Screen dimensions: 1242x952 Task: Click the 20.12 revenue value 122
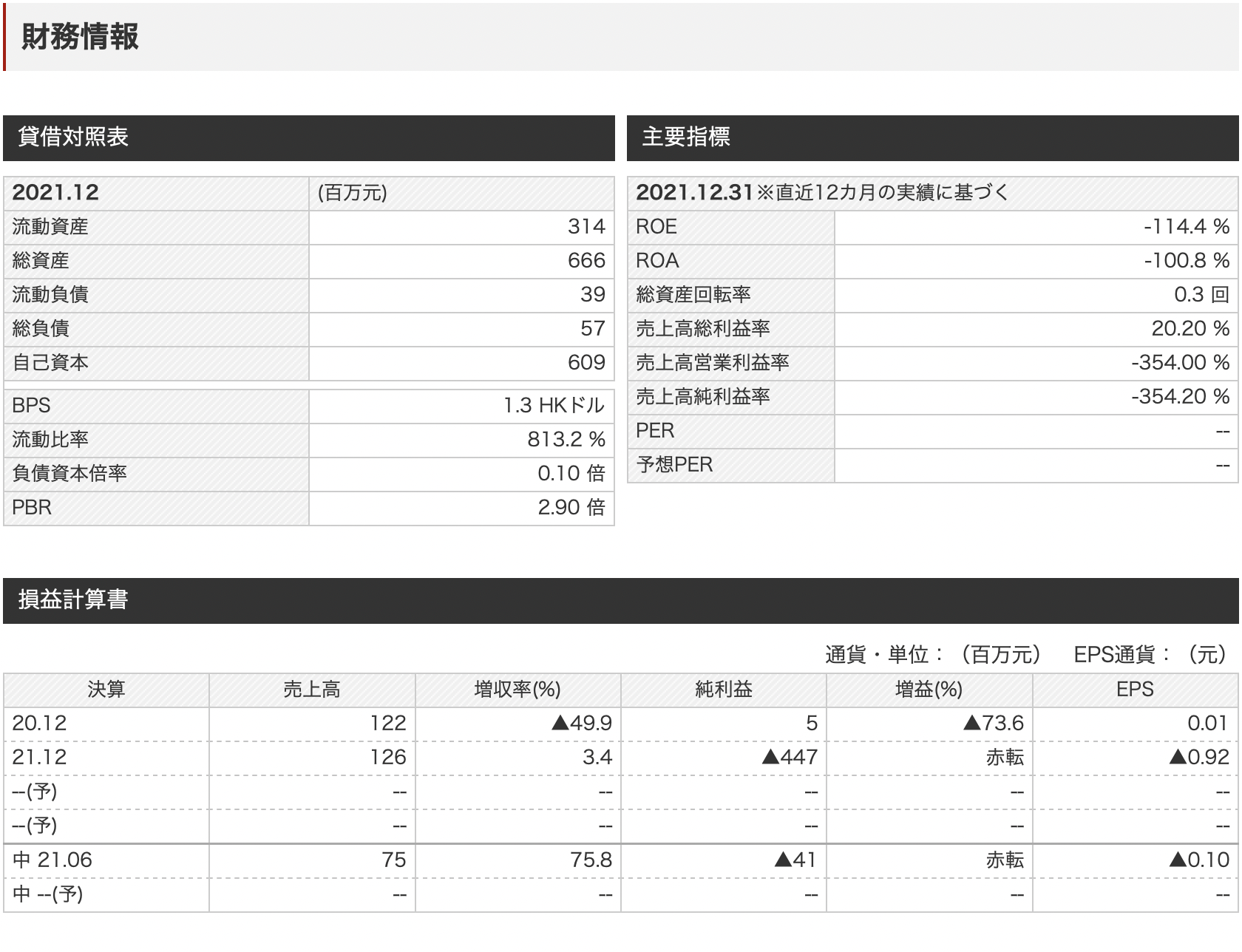click(x=388, y=724)
